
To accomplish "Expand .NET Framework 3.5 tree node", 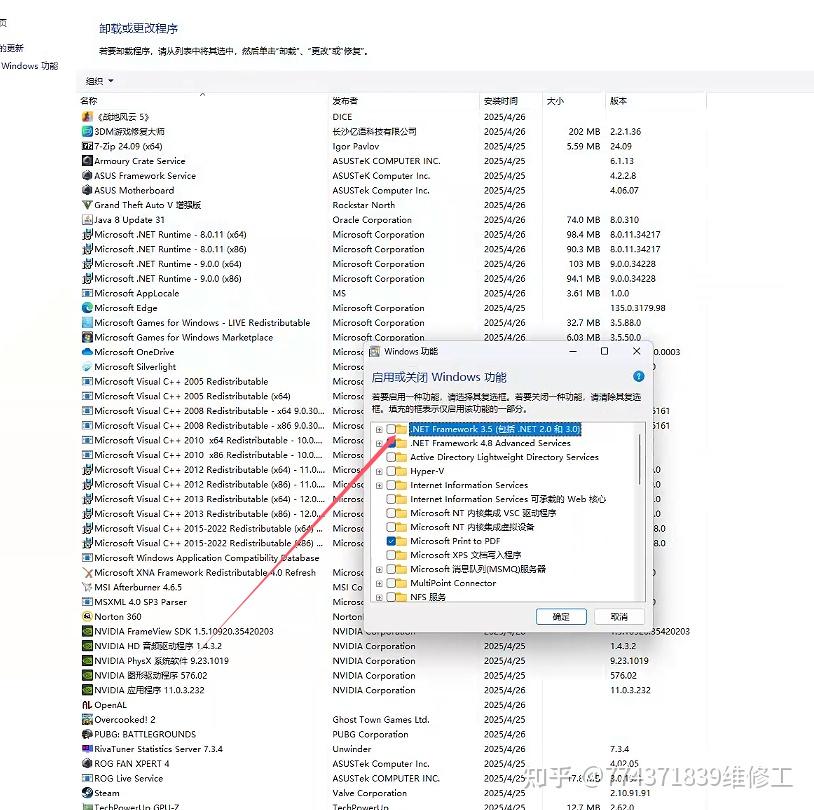I will [379, 429].
